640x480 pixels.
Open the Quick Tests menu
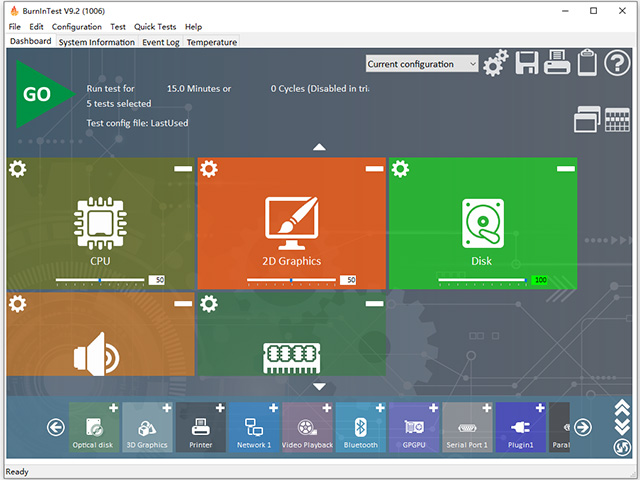coord(155,27)
